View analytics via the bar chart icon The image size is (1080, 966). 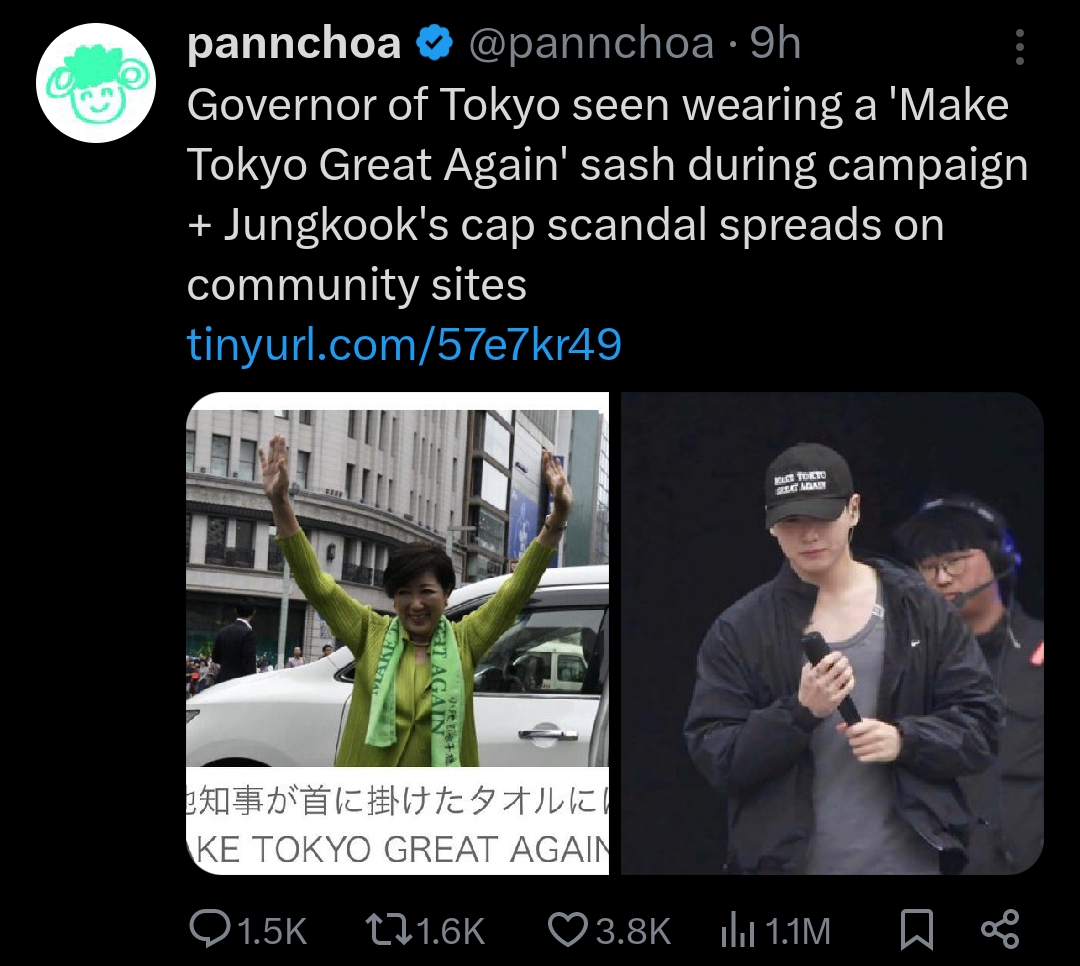tap(738, 931)
